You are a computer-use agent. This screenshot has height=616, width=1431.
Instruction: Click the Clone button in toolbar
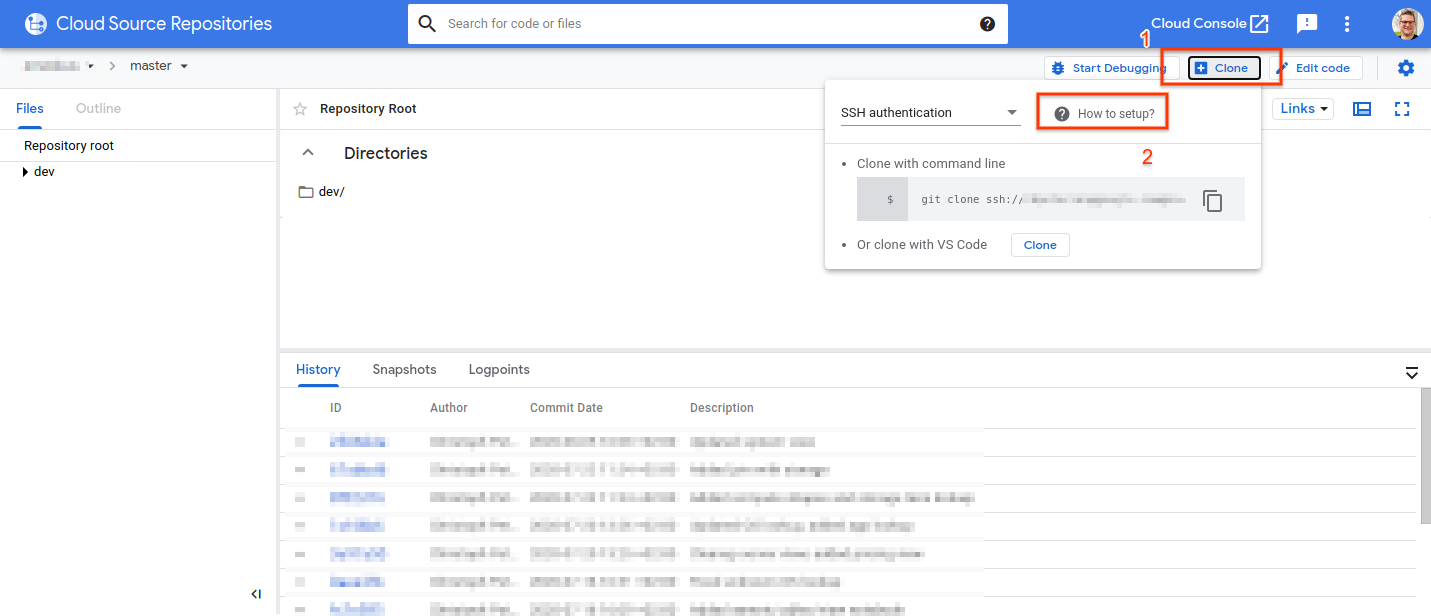point(1224,68)
